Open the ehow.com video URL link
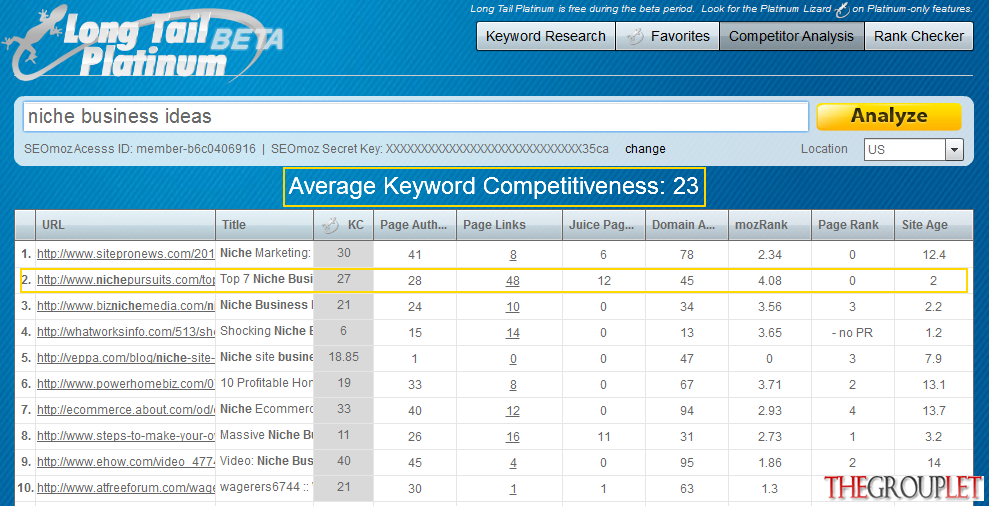 126,462
